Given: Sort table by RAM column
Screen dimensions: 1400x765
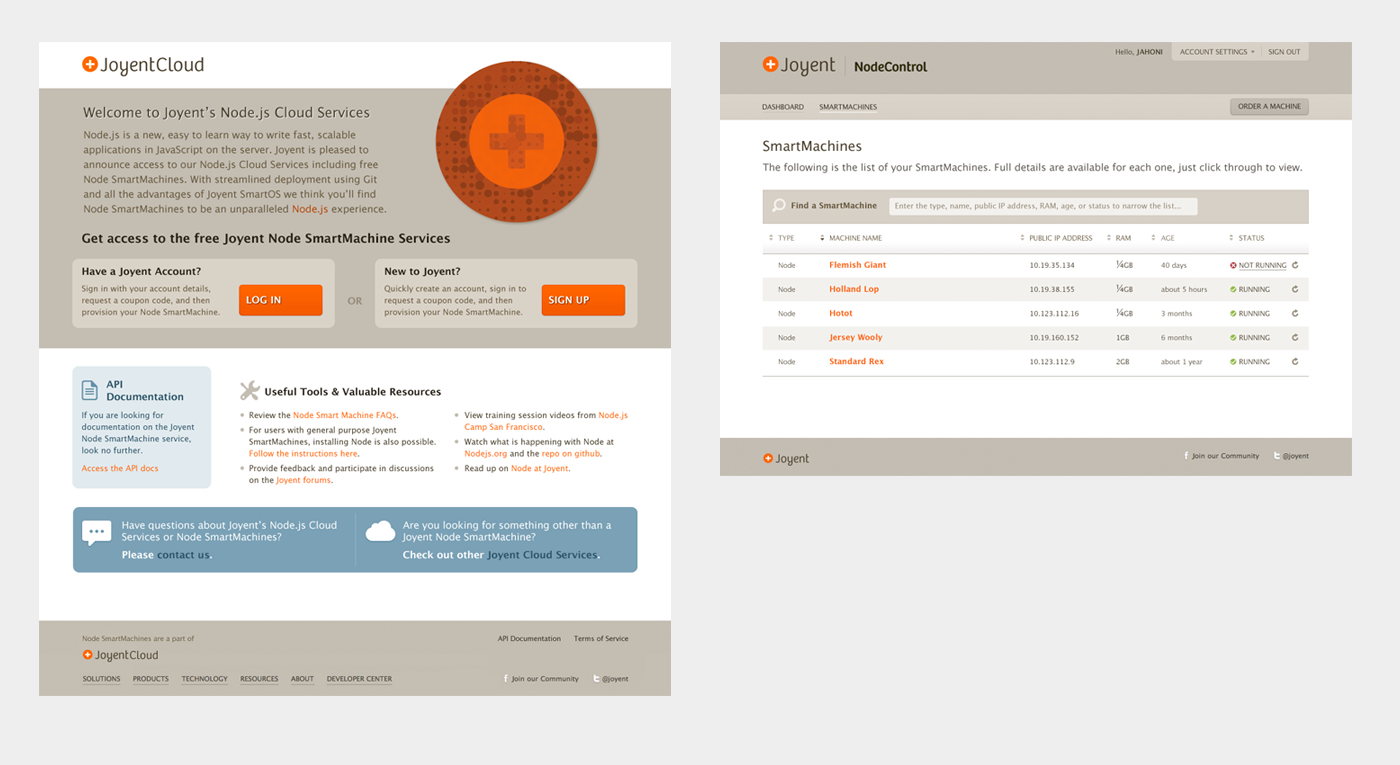Looking at the screenshot, I should pyautogui.click(x=1120, y=238).
